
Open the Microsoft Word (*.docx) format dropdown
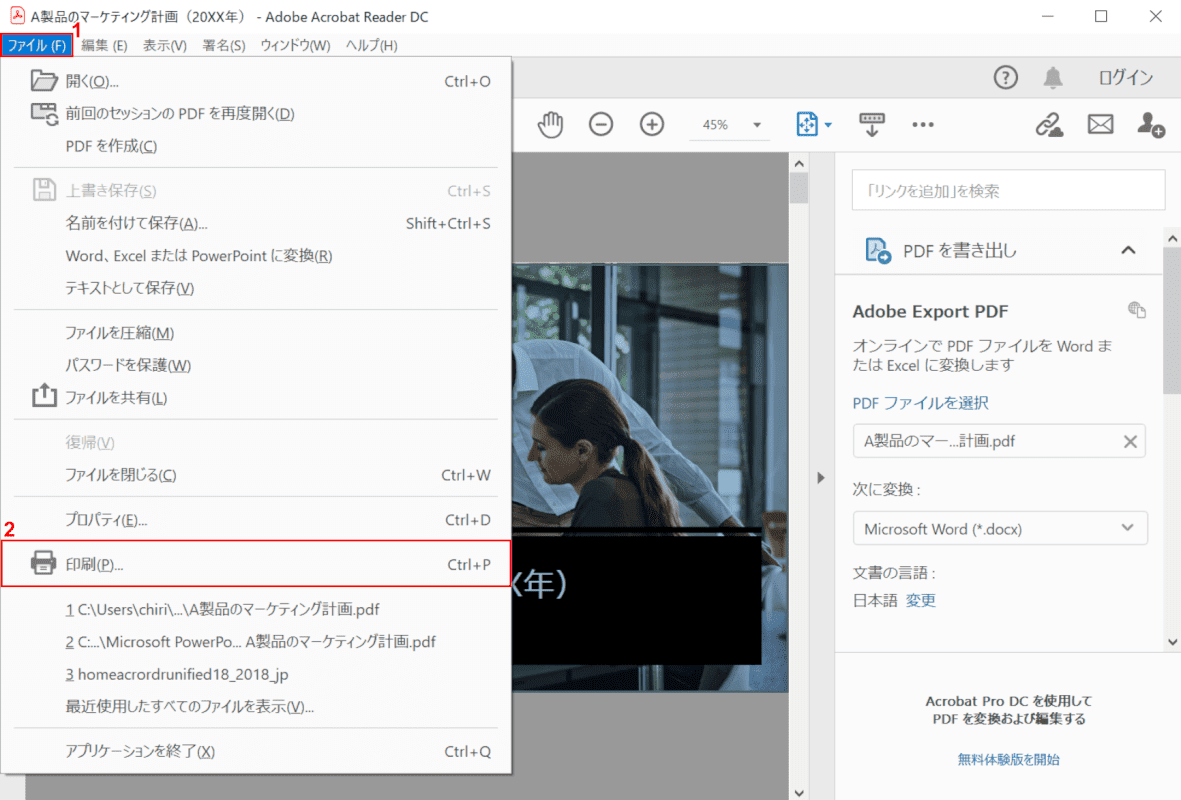[1000, 528]
